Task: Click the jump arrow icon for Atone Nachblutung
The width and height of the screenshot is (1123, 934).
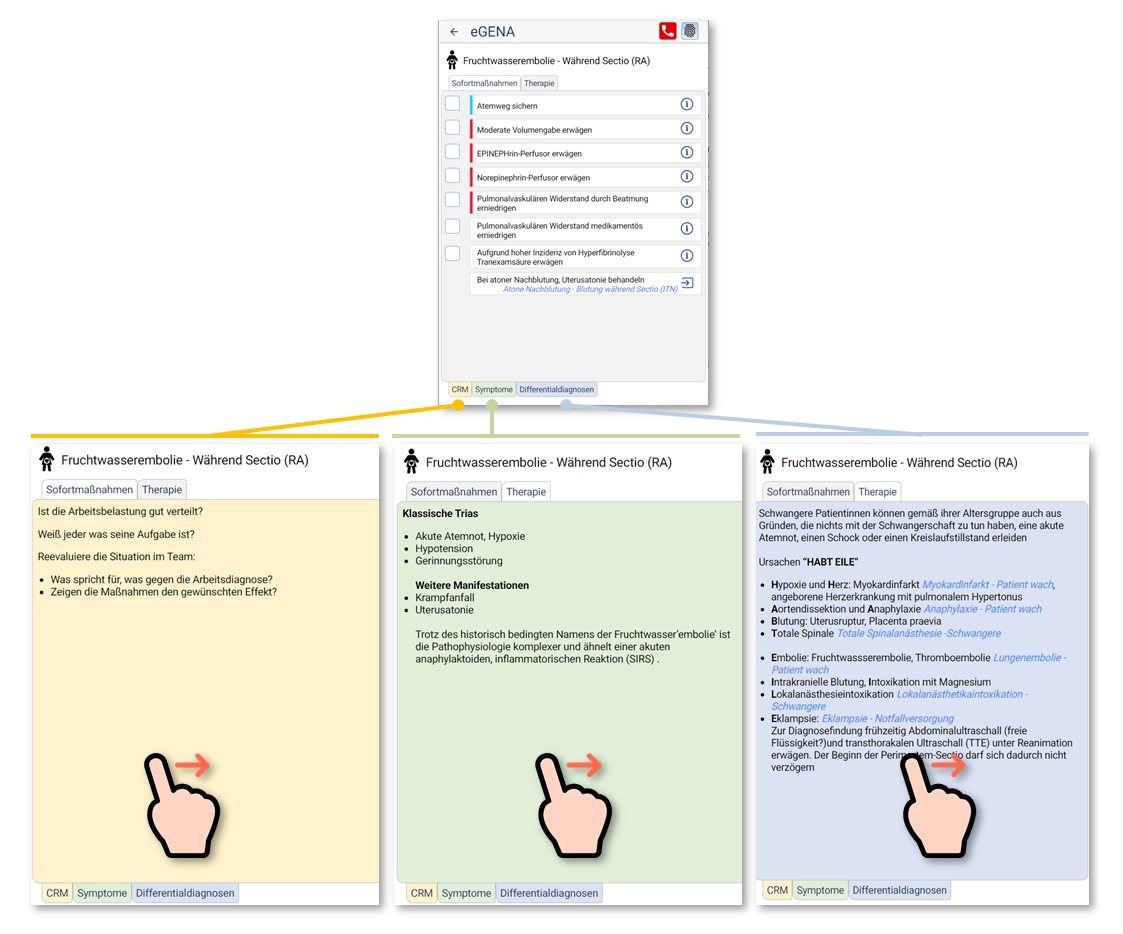Action: tap(687, 283)
